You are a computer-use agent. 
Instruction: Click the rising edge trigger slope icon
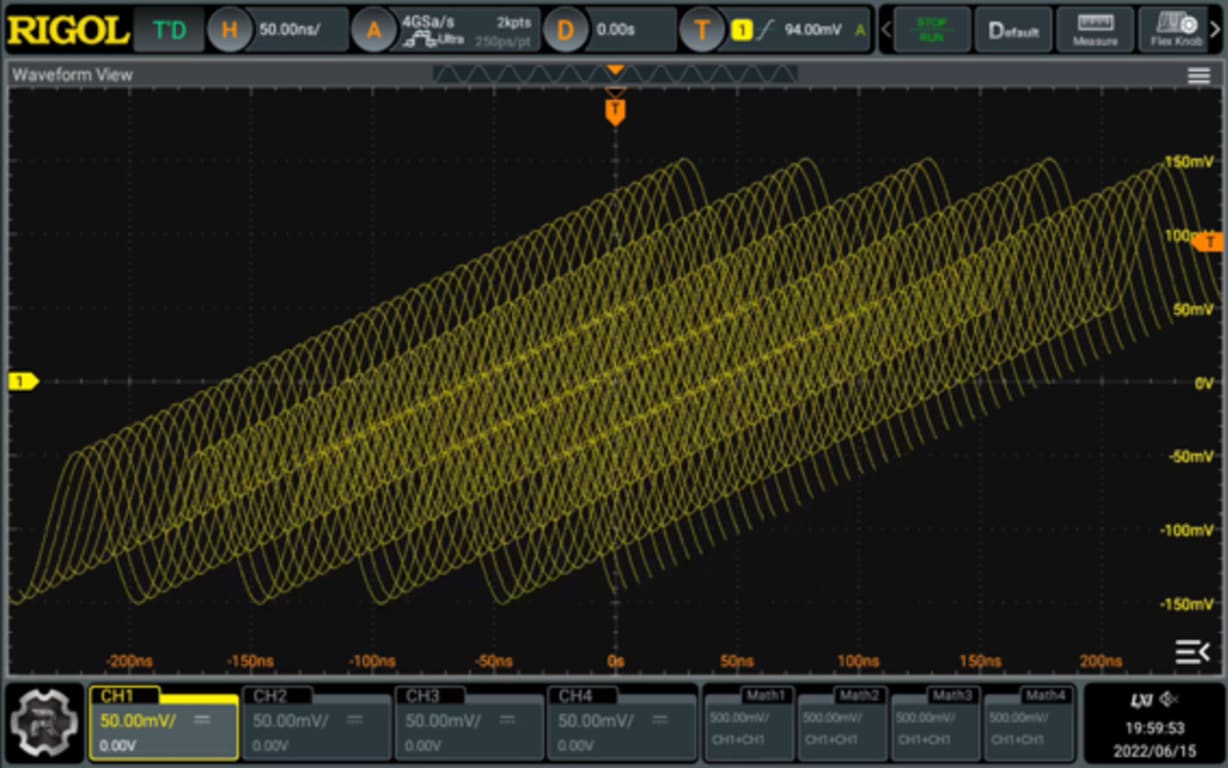click(766, 30)
